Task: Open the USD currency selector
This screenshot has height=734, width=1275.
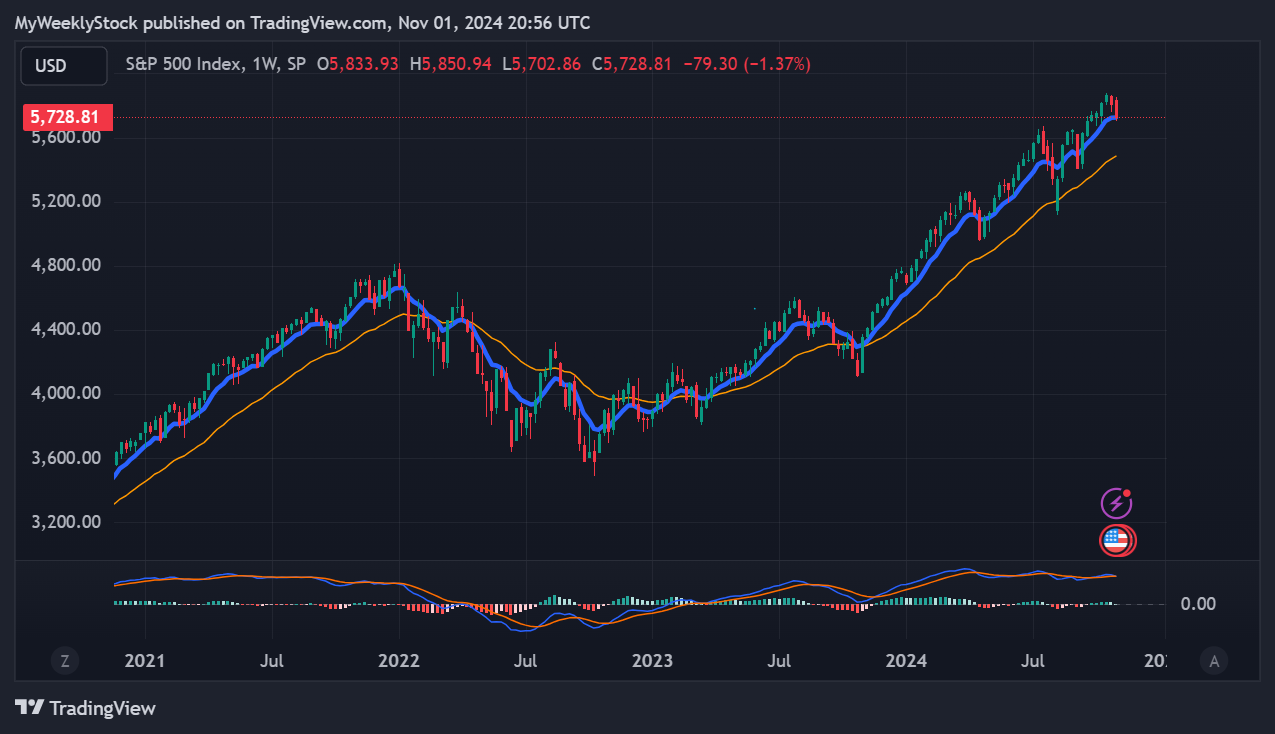Action: (64, 66)
